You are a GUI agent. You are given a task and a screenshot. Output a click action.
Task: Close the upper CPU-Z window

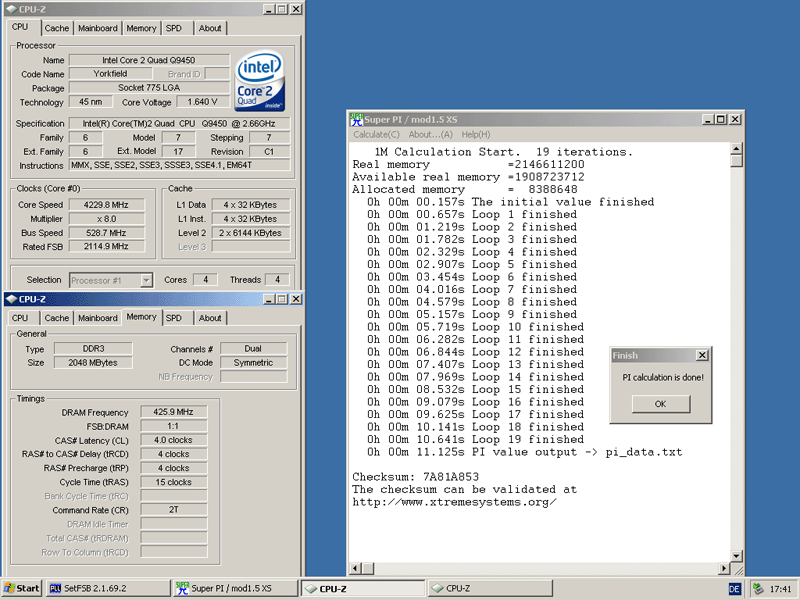[x=296, y=9]
